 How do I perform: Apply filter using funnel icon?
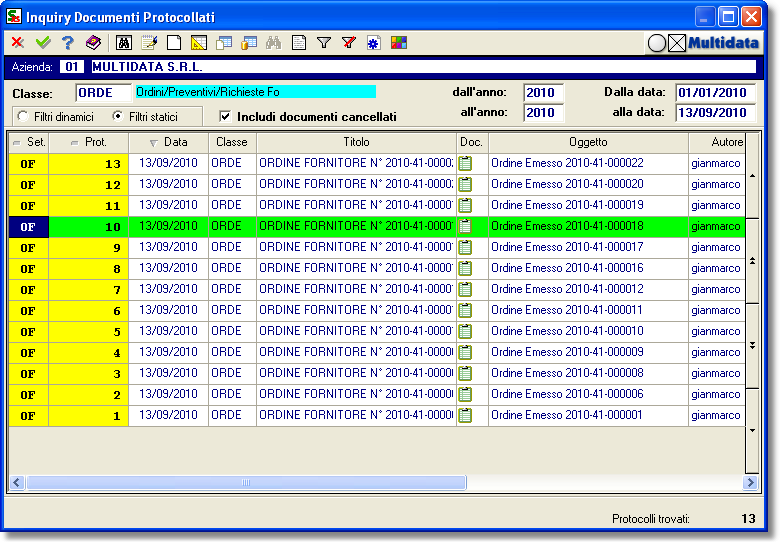point(324,43)
